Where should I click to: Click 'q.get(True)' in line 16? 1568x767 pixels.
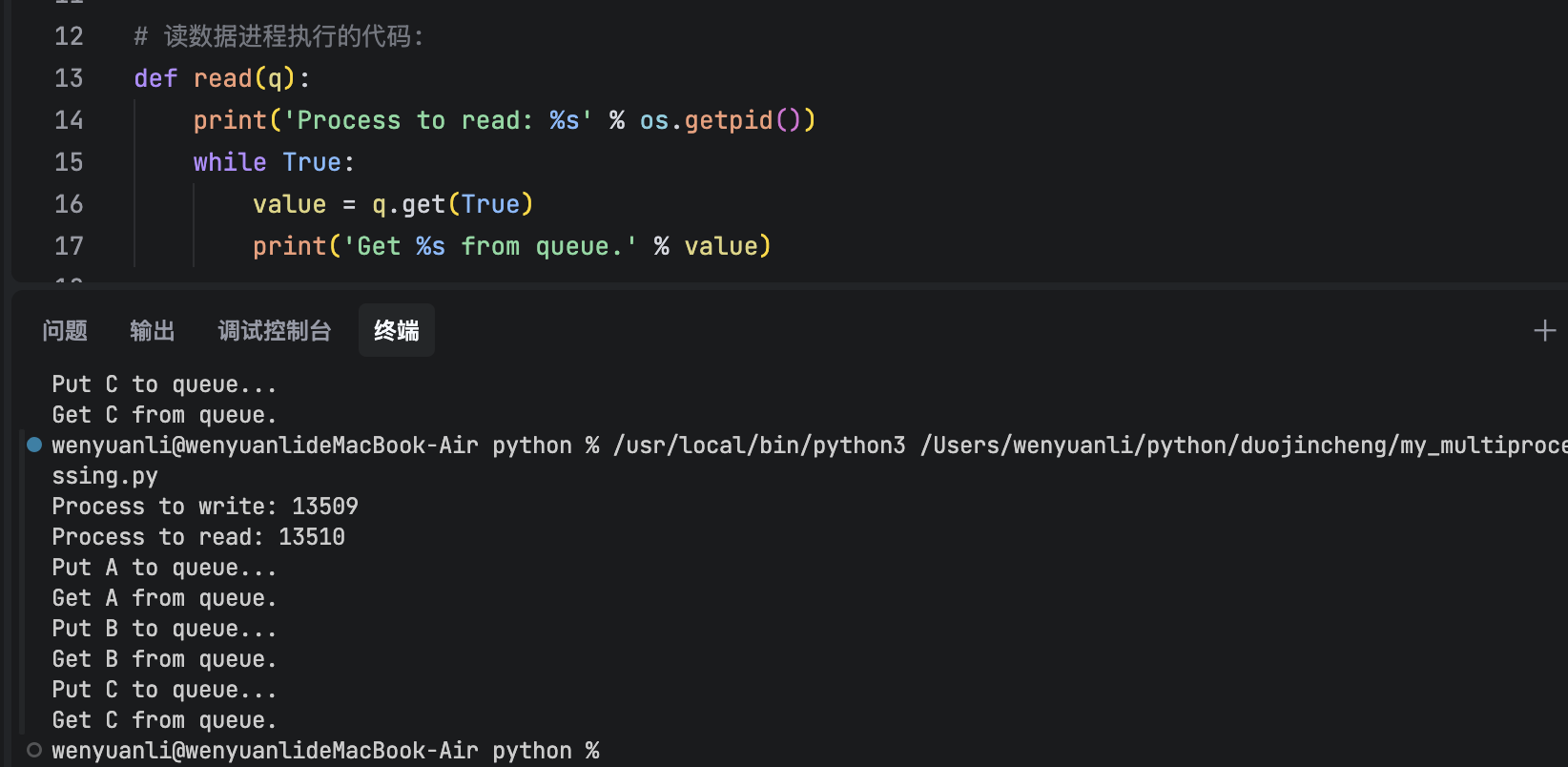(452, 204)
